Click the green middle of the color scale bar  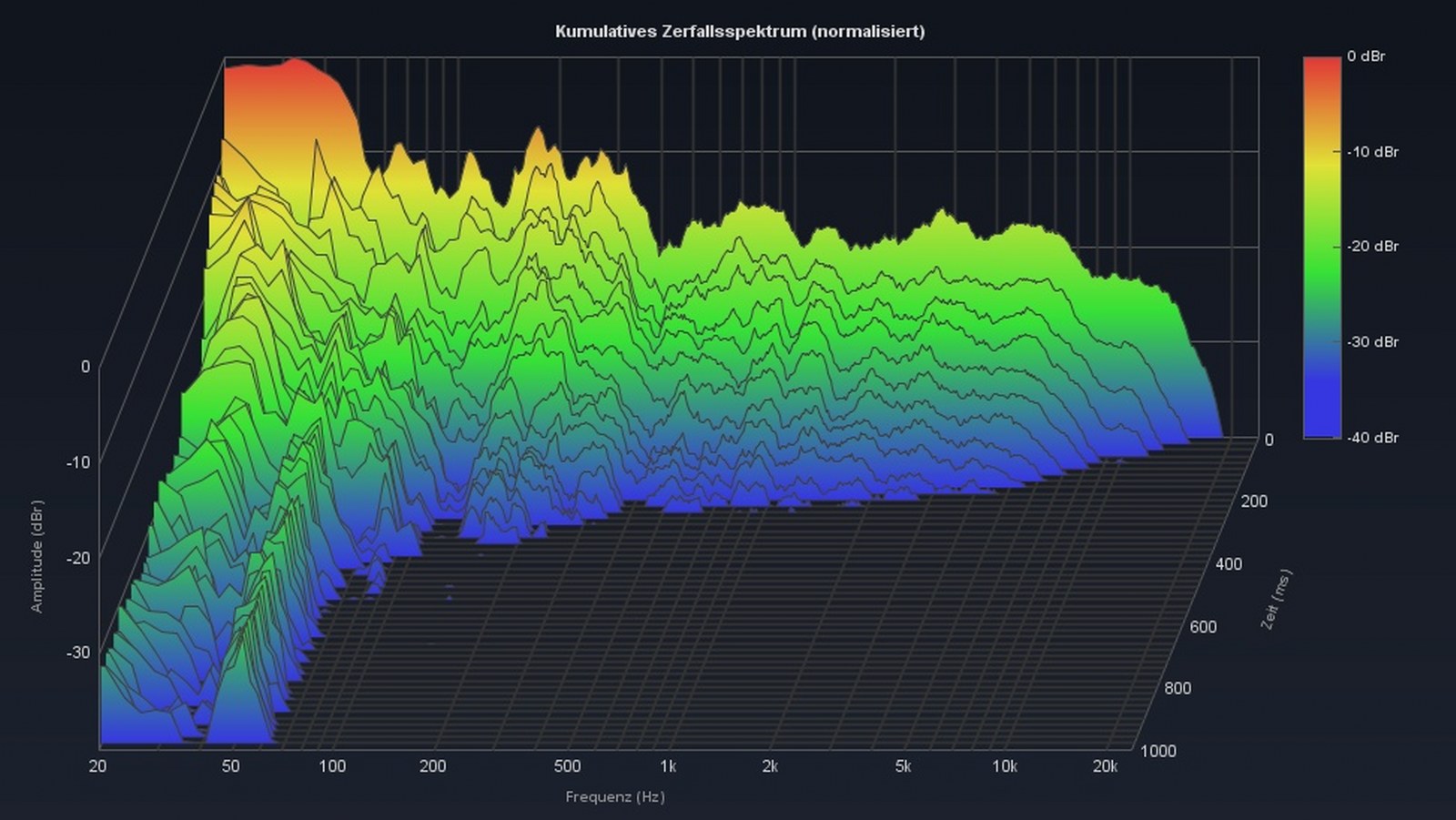tap(1321, 248)
